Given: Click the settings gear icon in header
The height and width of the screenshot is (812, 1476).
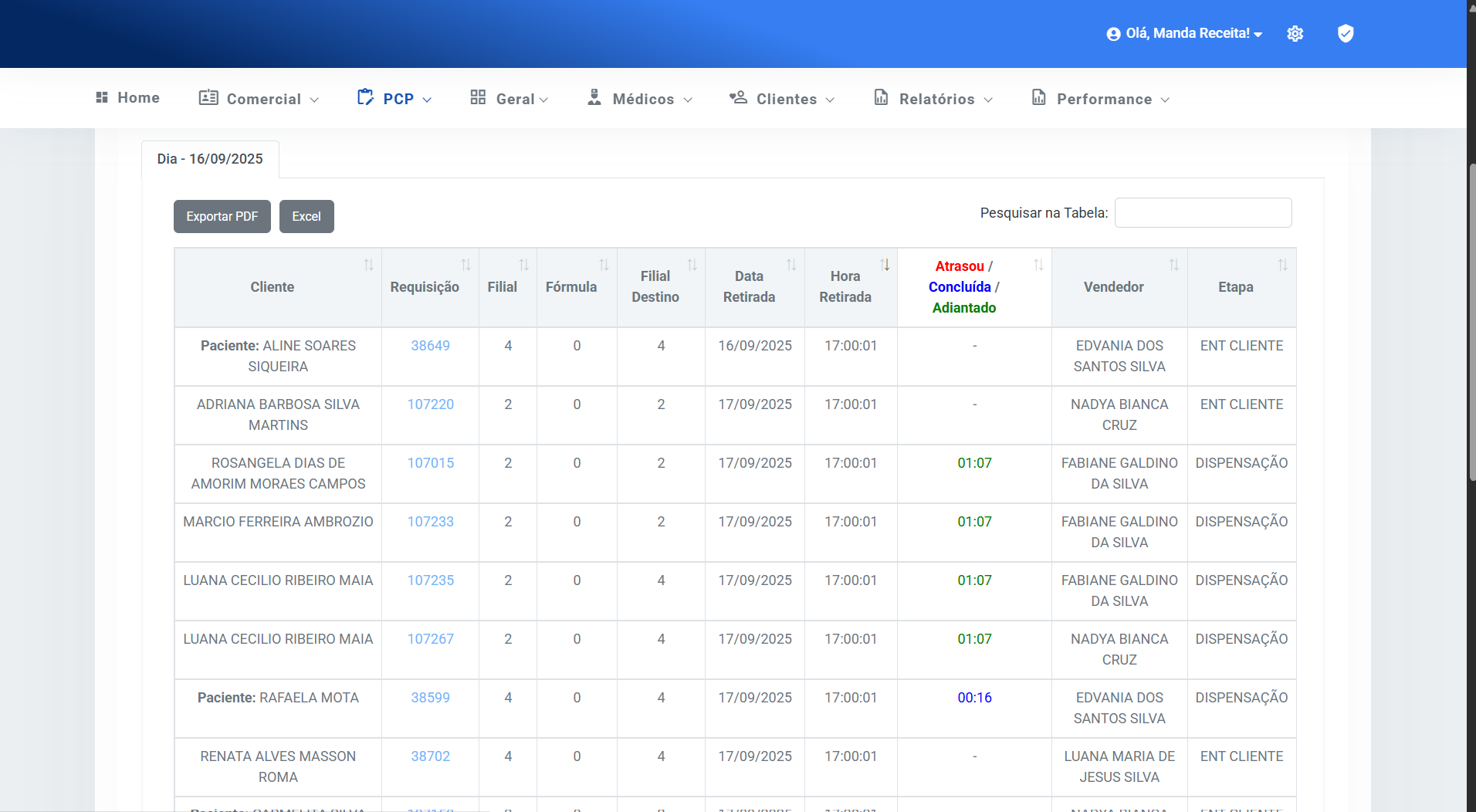Looking at the screenshot, I should coord(1295,34).
